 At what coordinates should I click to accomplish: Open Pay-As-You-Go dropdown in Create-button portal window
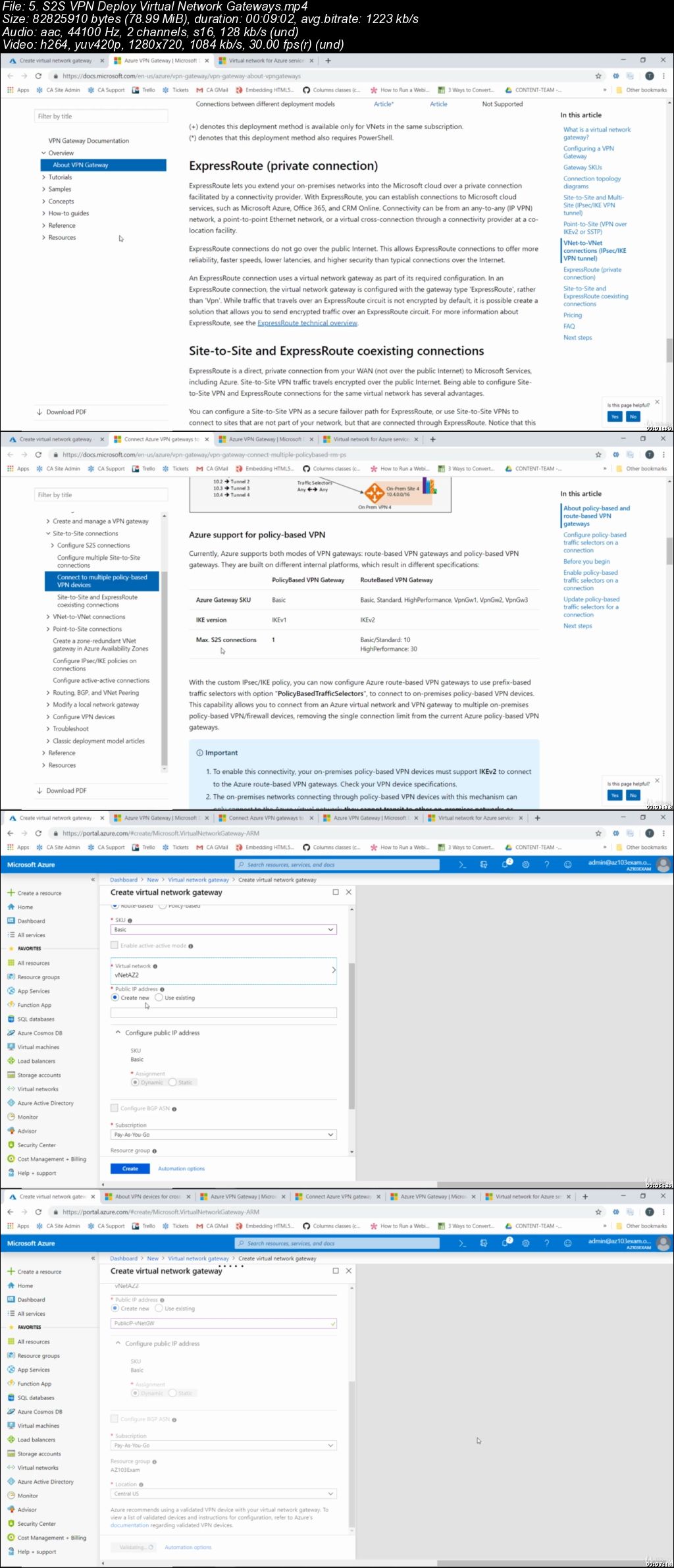224,1135
